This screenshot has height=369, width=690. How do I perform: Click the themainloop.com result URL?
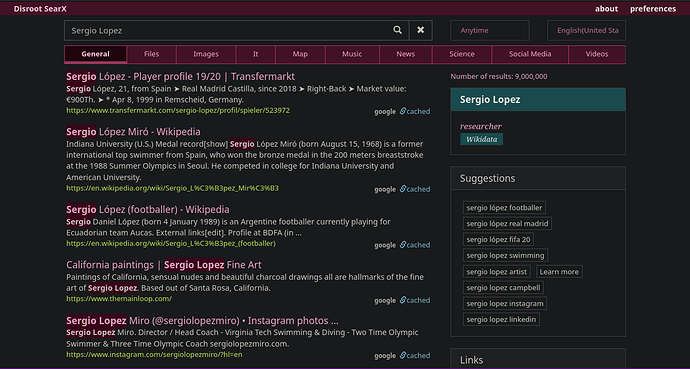119,299
